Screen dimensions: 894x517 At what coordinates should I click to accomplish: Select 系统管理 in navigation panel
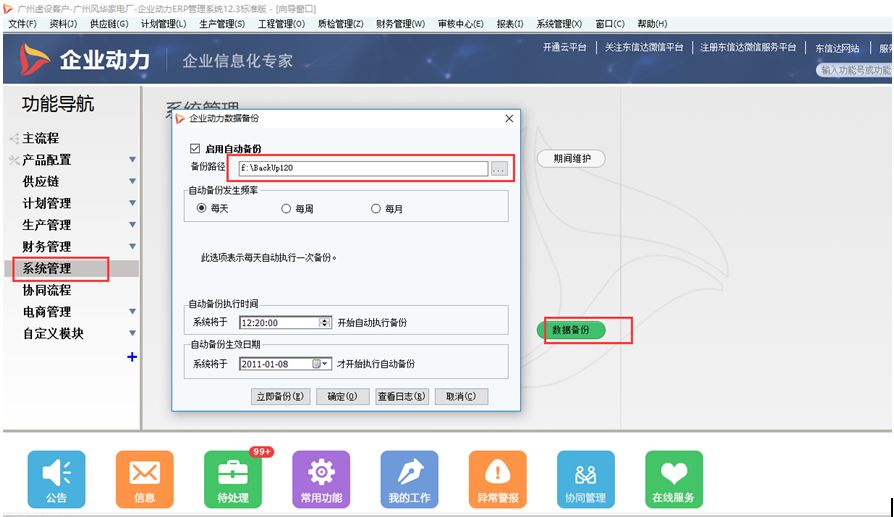[47, 268]
